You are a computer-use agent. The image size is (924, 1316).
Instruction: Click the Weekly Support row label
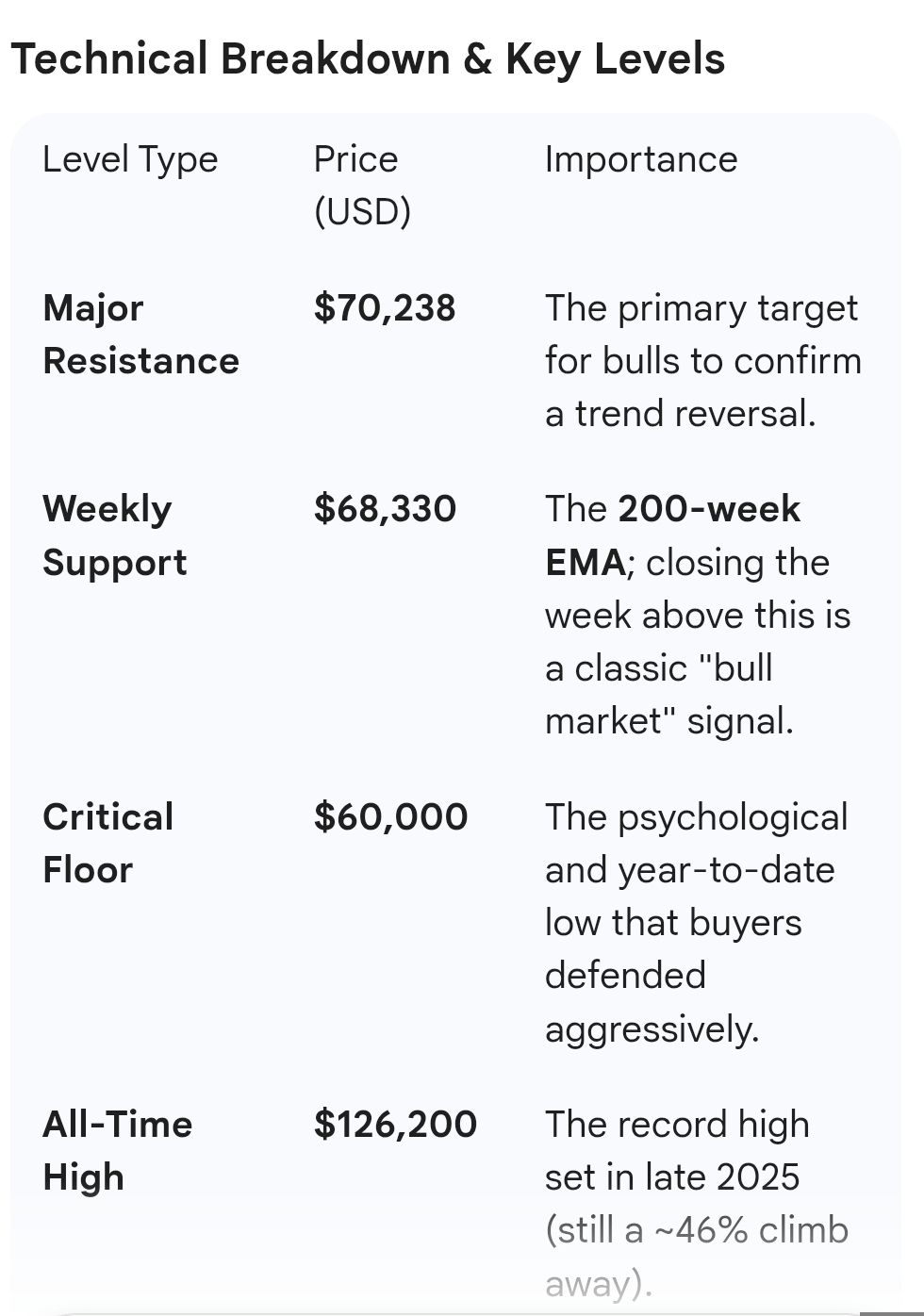(x=114, y=535)
